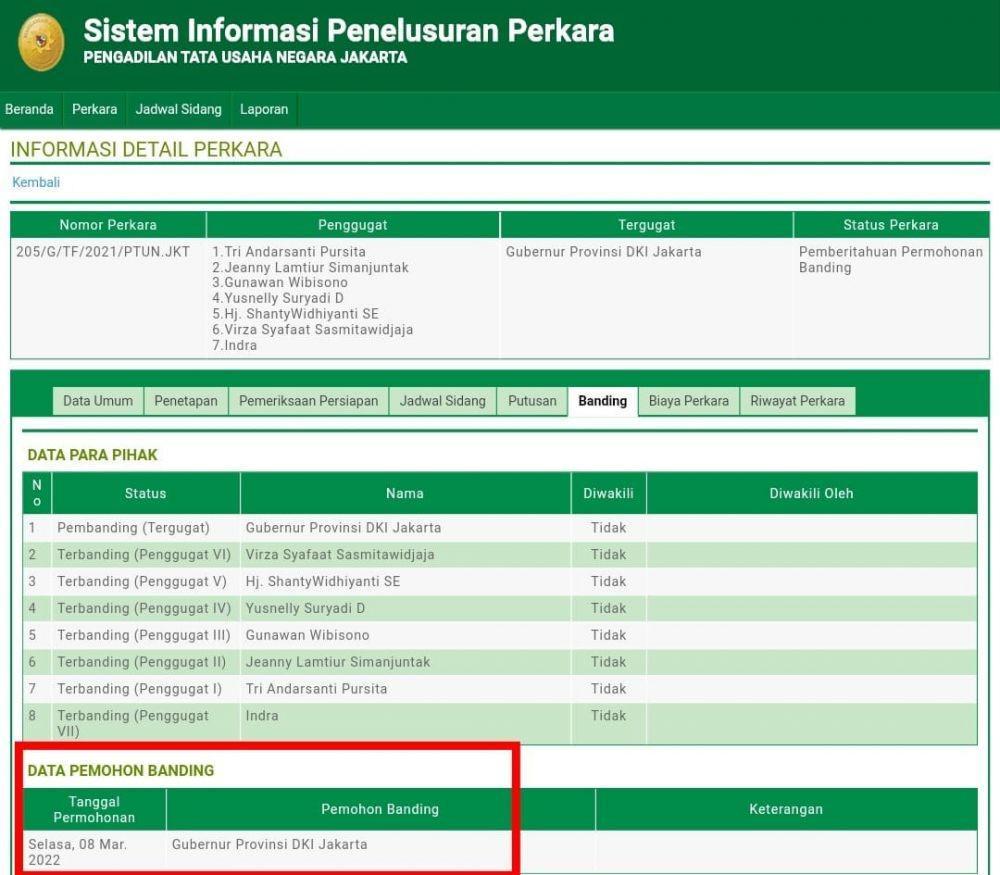Click Jeanny Lamtiur Simanjuntak in Nama column
1000x875 pixels.
pos(338,662)
